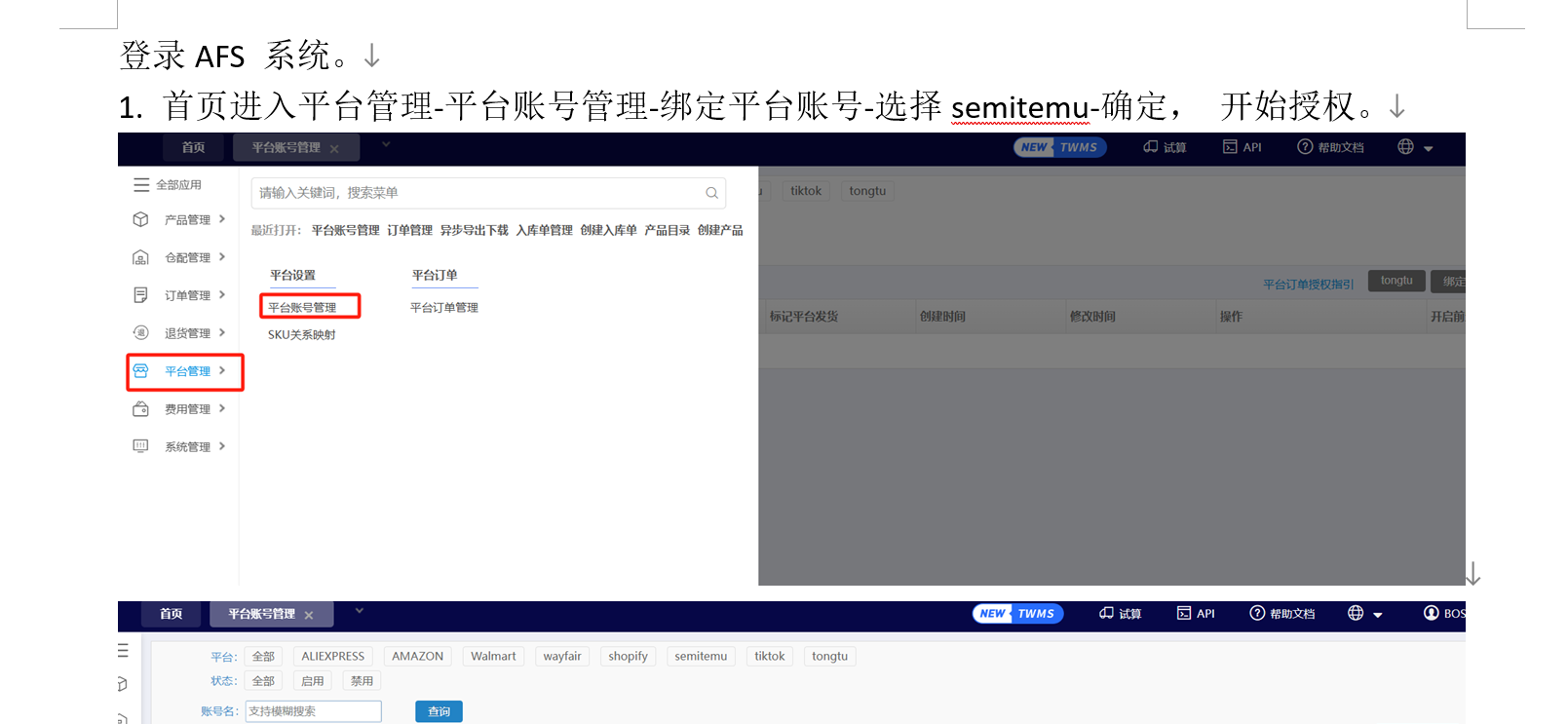The height and width of the screenshot is (724, 1568).
Task: Click the store icon for 平台管理
Action: click(x=140, y=370)
